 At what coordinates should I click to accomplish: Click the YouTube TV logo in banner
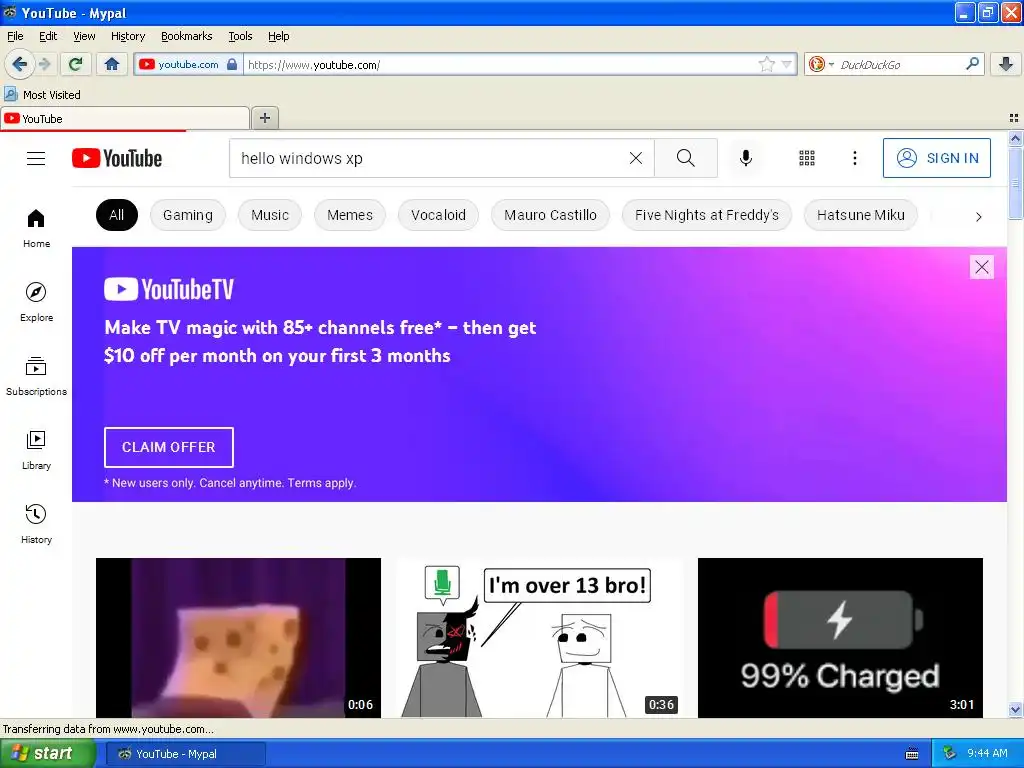click(168, 289)
